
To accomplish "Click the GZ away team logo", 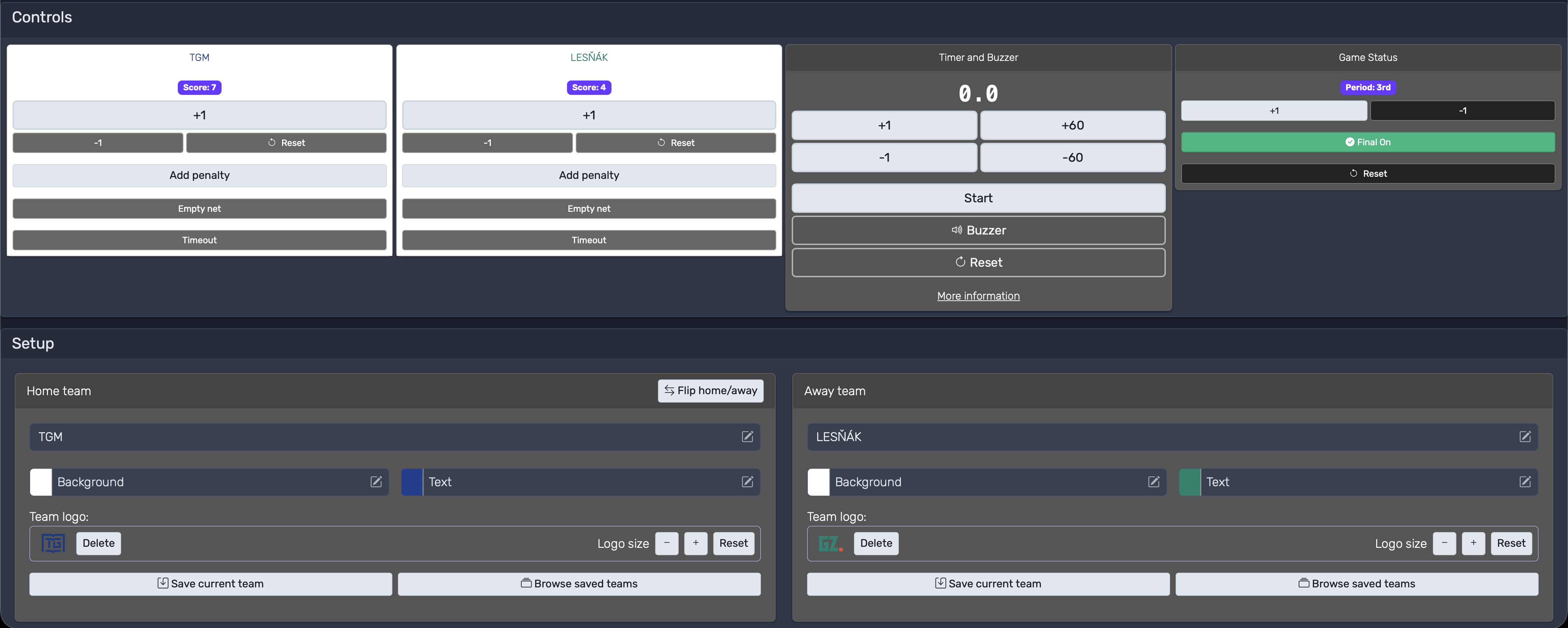I will (829, 543).
